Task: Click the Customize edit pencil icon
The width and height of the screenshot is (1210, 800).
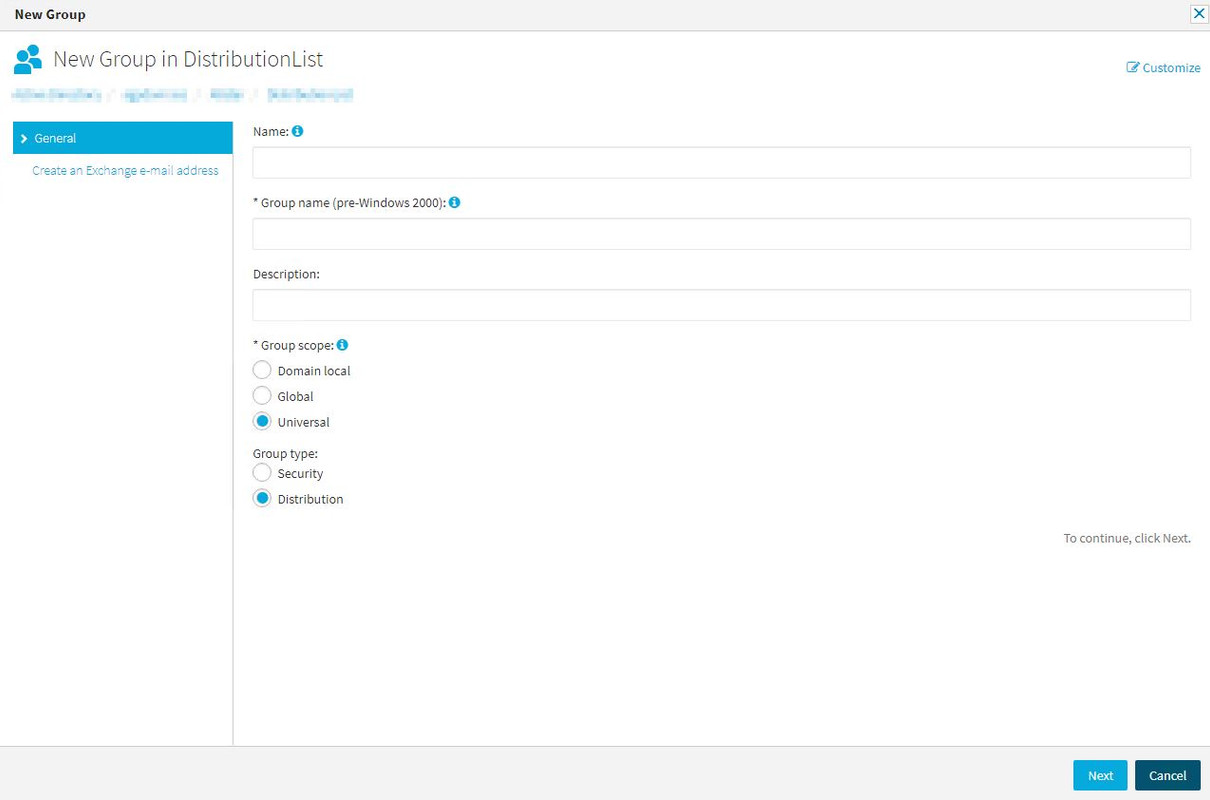Action: pos(1133,67)
